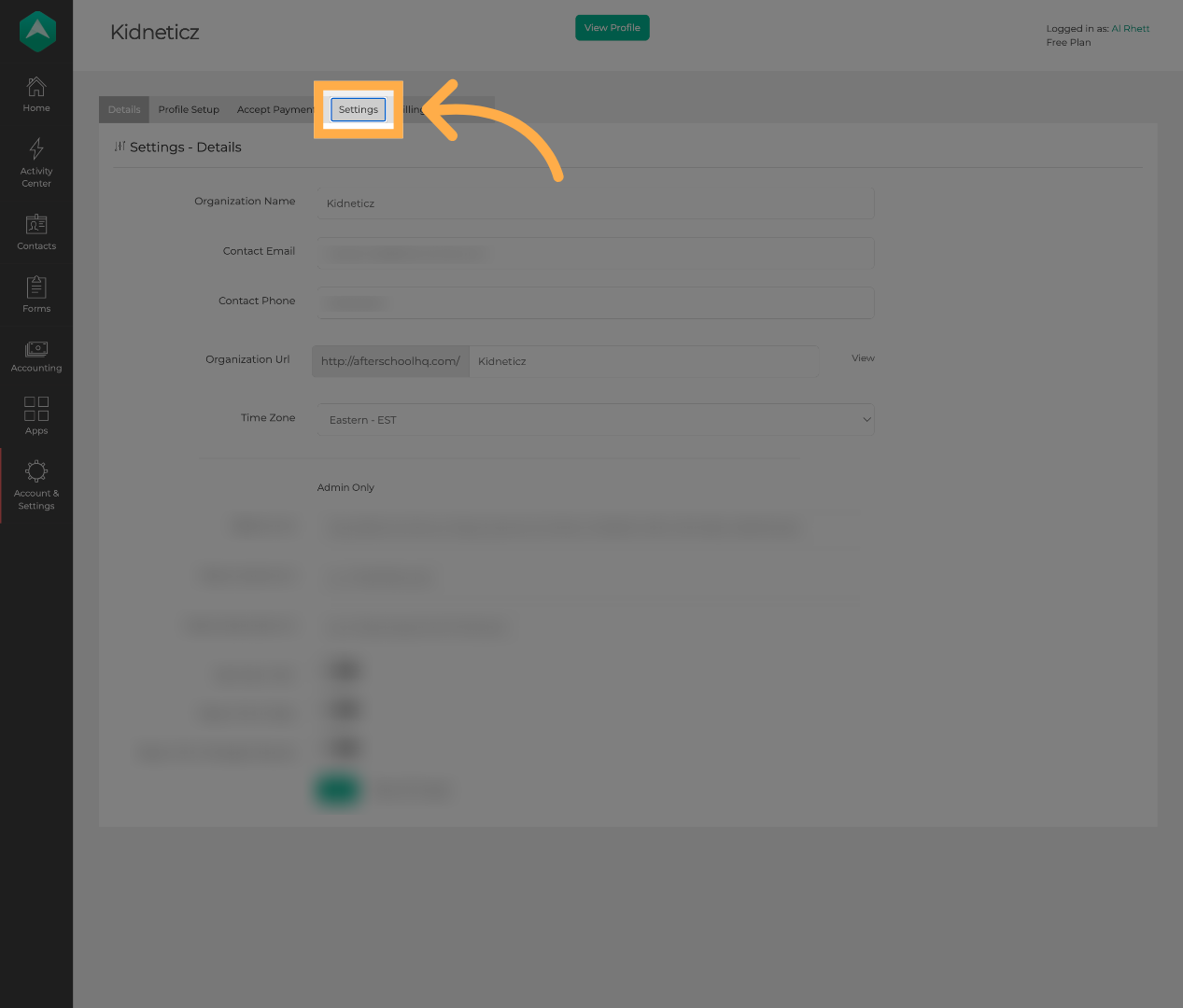
Task: Enable the first Admin Only toggle switch
Action: tap(343, 670)
